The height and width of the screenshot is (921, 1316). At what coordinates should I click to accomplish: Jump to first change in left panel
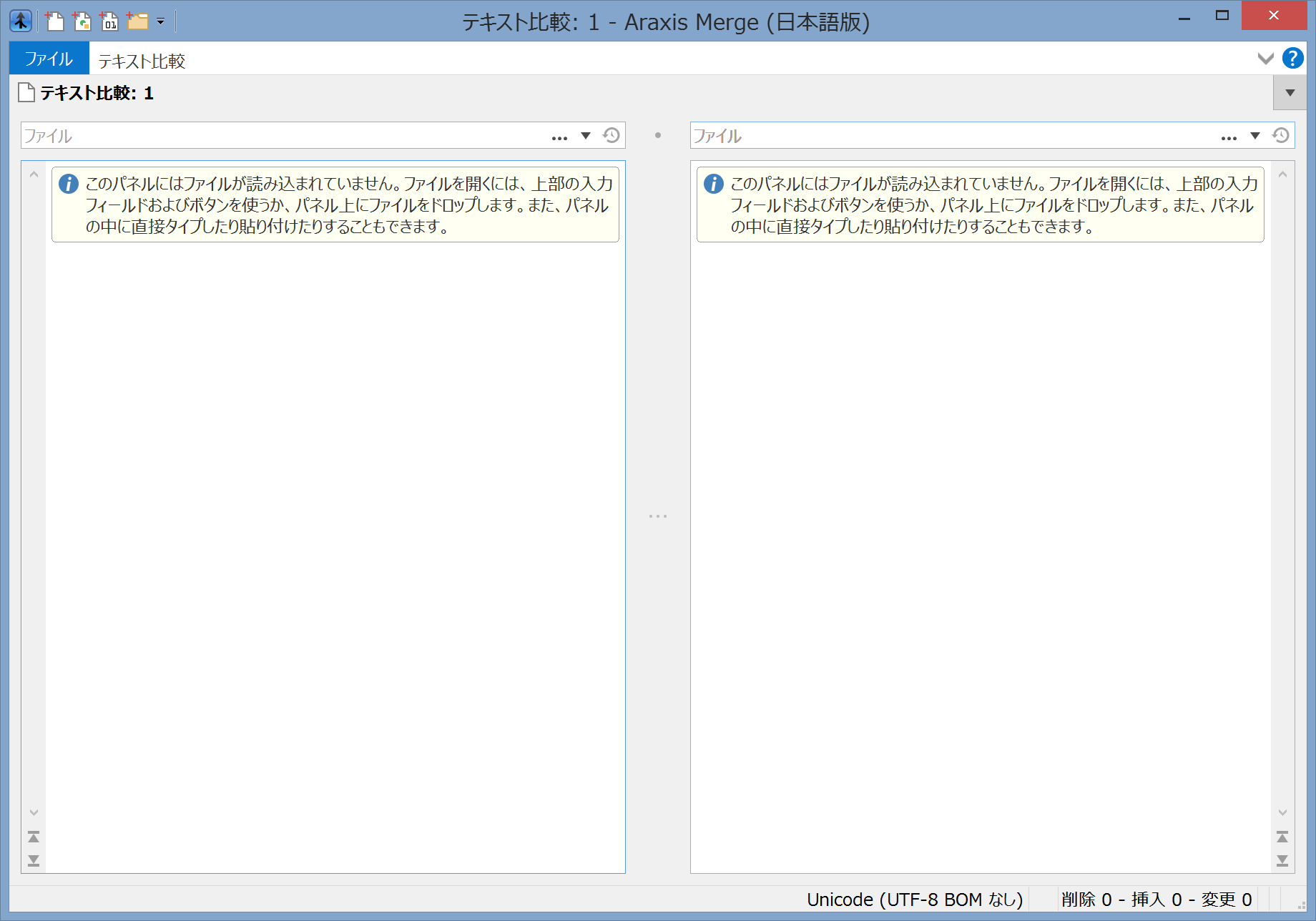(x=34, y=837)
